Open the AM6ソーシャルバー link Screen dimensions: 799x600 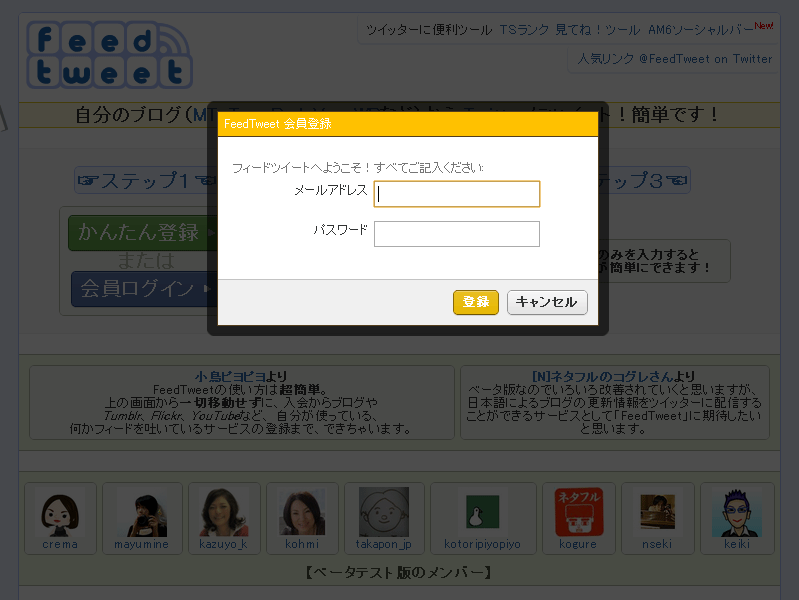[x=701, y=30]
